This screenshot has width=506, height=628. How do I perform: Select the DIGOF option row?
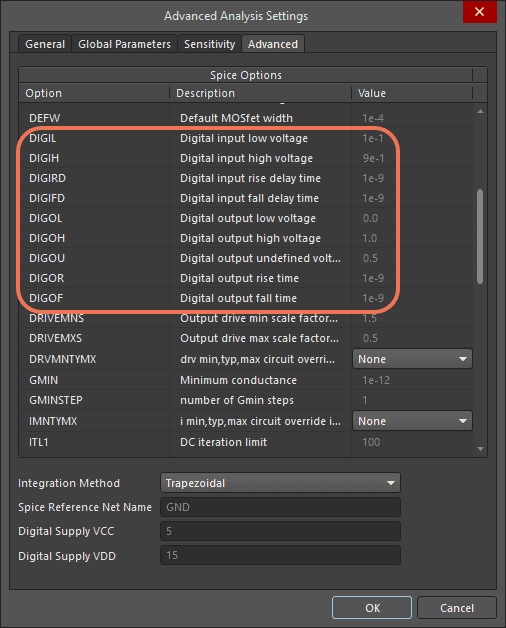246,298
